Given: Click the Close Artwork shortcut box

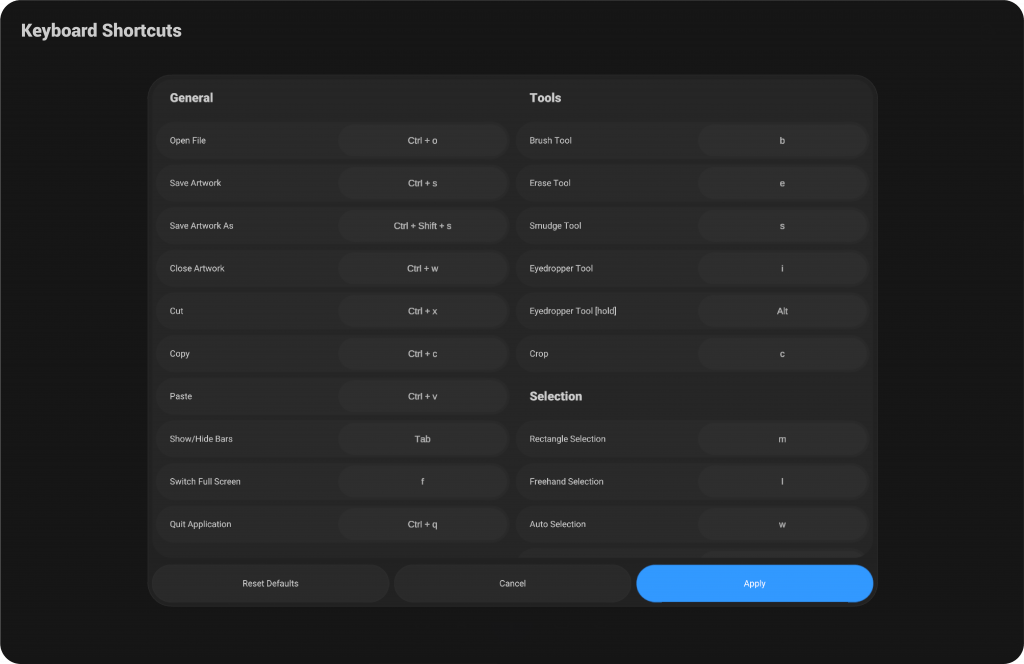Looking at the screenshot, I should point(422,268).
